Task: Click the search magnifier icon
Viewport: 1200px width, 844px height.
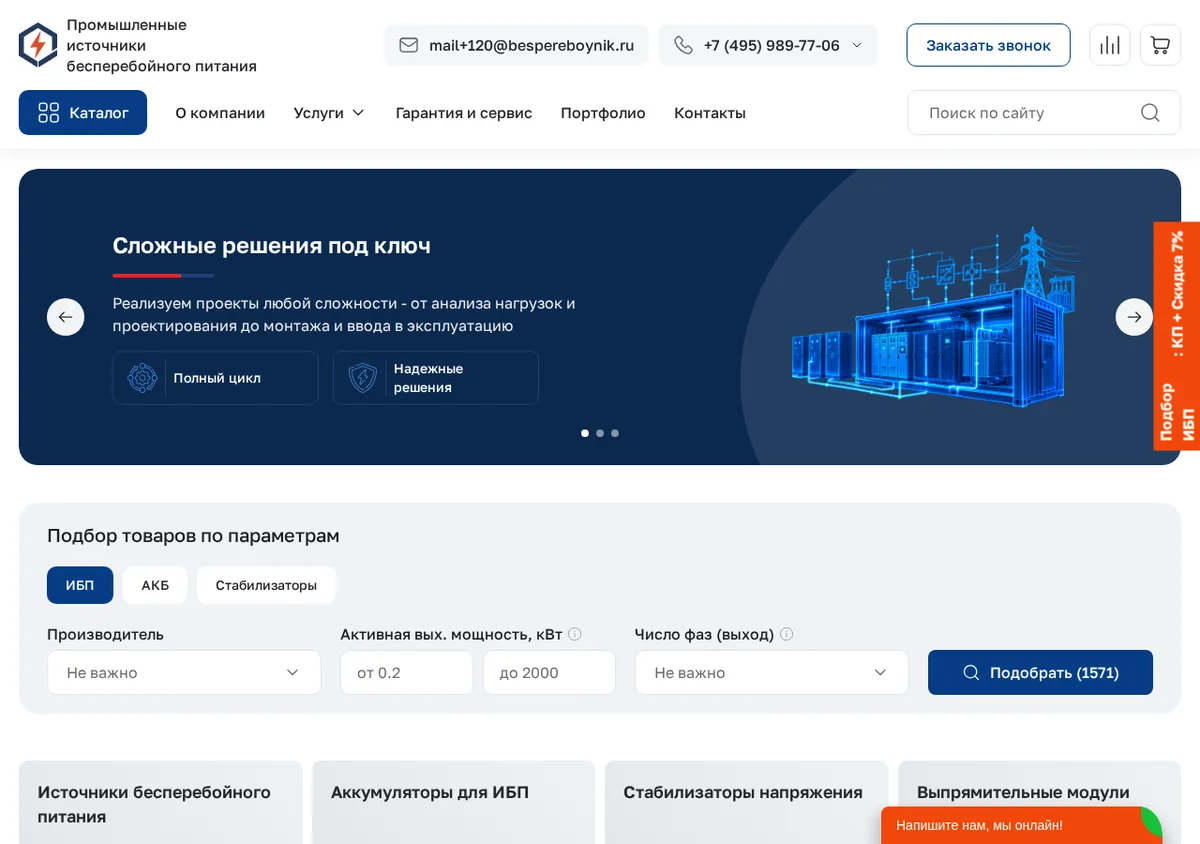Action: click(x=1150, y=112)
